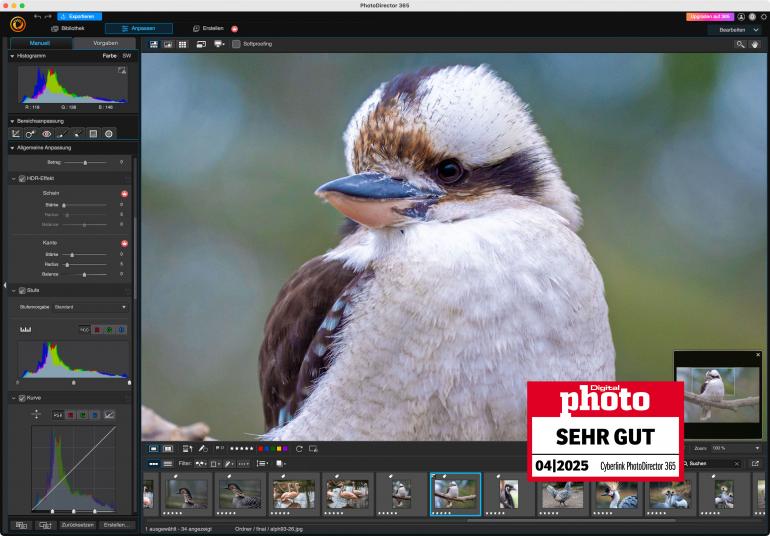
Task: Switch to compare view layout icon
Action: tap(168, 44)
